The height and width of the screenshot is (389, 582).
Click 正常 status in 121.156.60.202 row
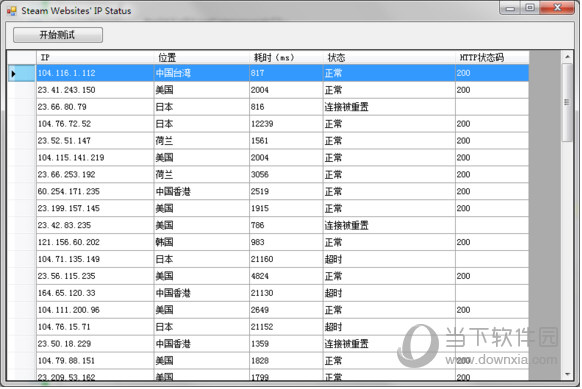pyautogui.click(x=389, y=242)
